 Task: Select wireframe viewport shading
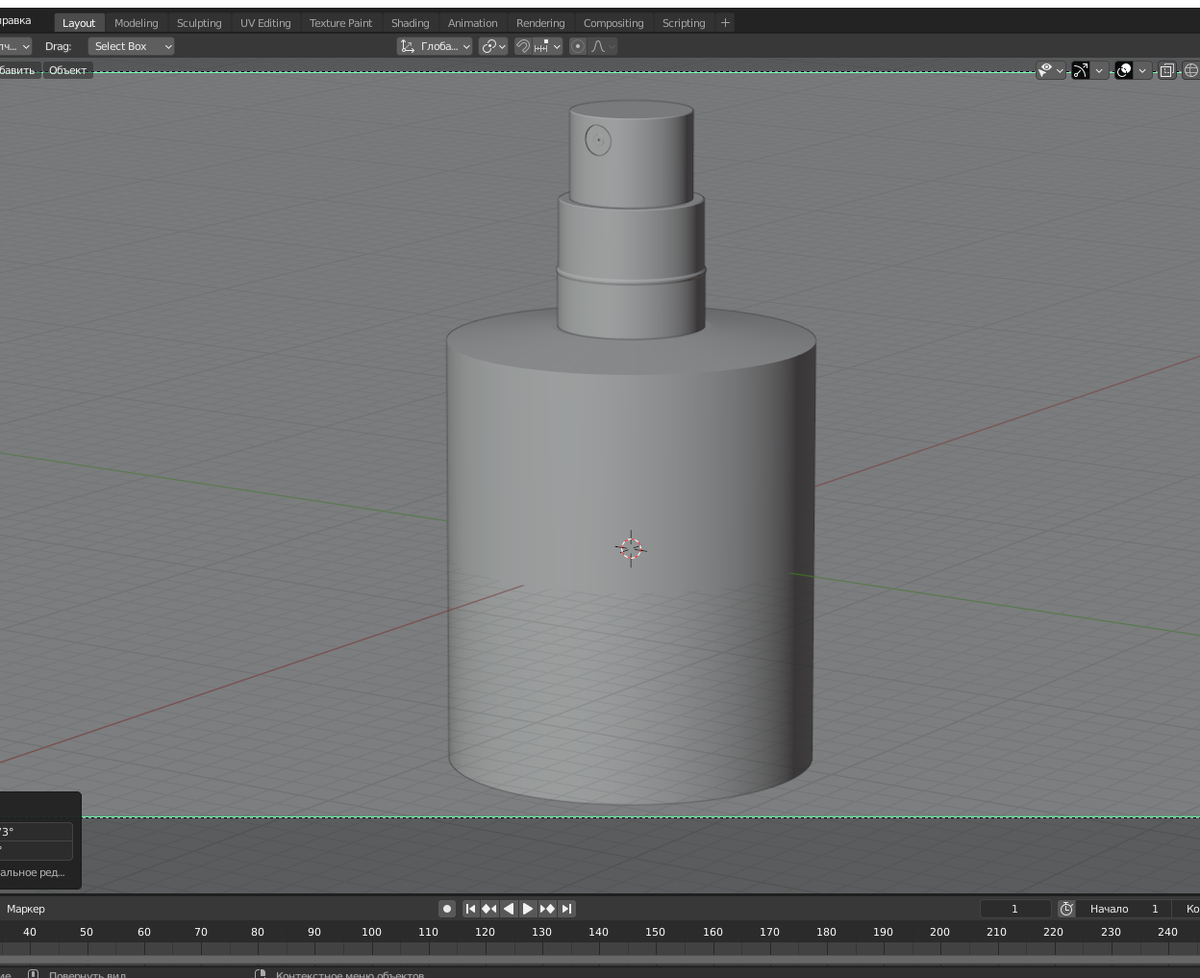pyautogui.click(x=1191, y=70)
